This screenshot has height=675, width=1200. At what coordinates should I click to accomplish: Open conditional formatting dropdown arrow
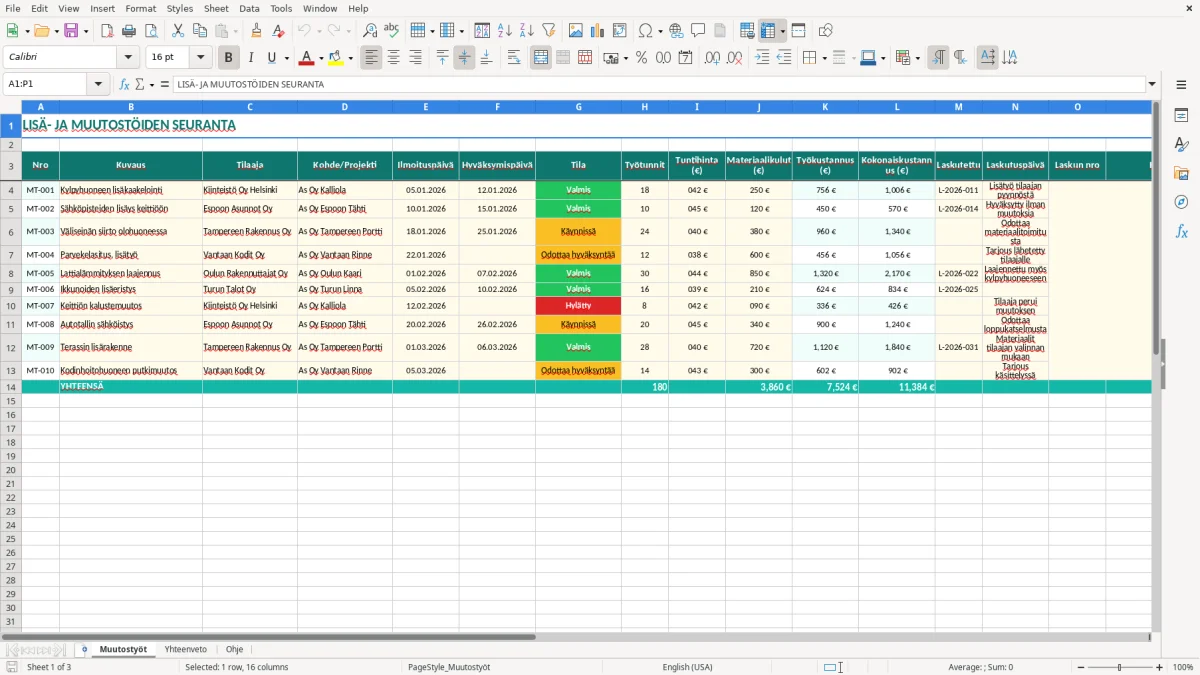(917, 58)
